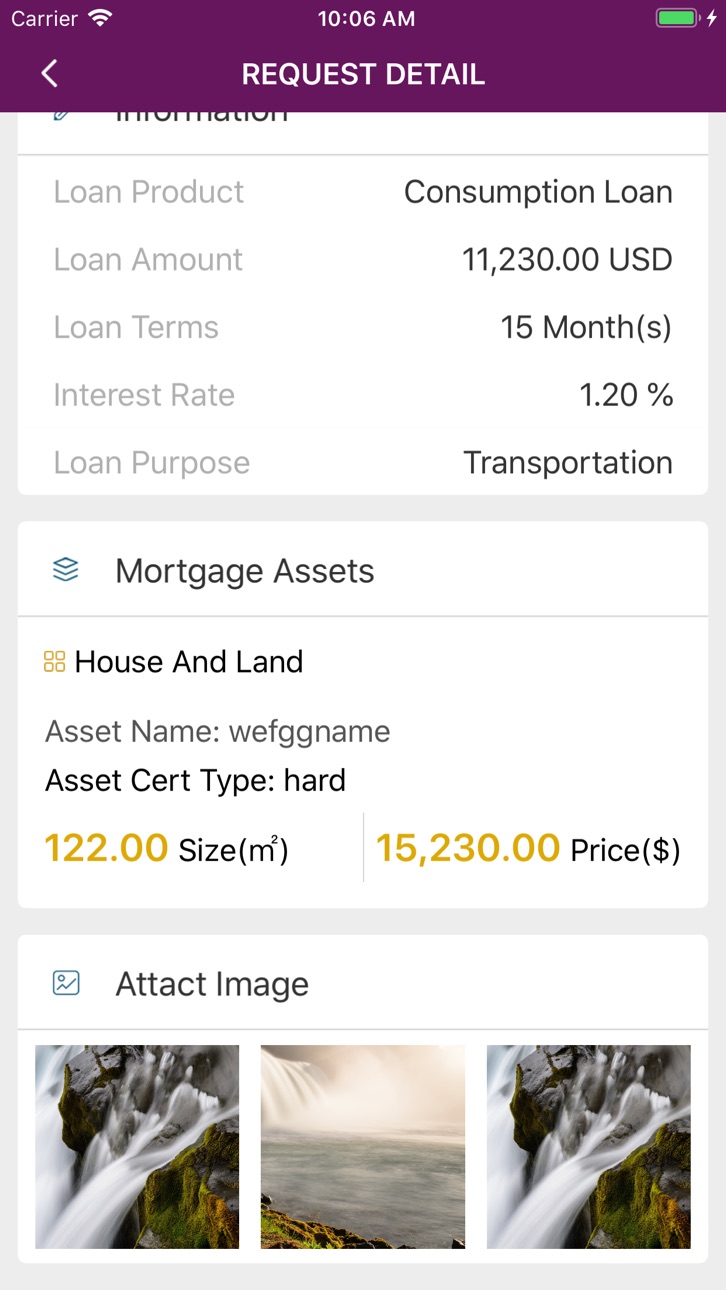The width and height of the screenshot is (726, 1290).
Task: Tap the Consumption Loan product value
Action: (538, 192)
